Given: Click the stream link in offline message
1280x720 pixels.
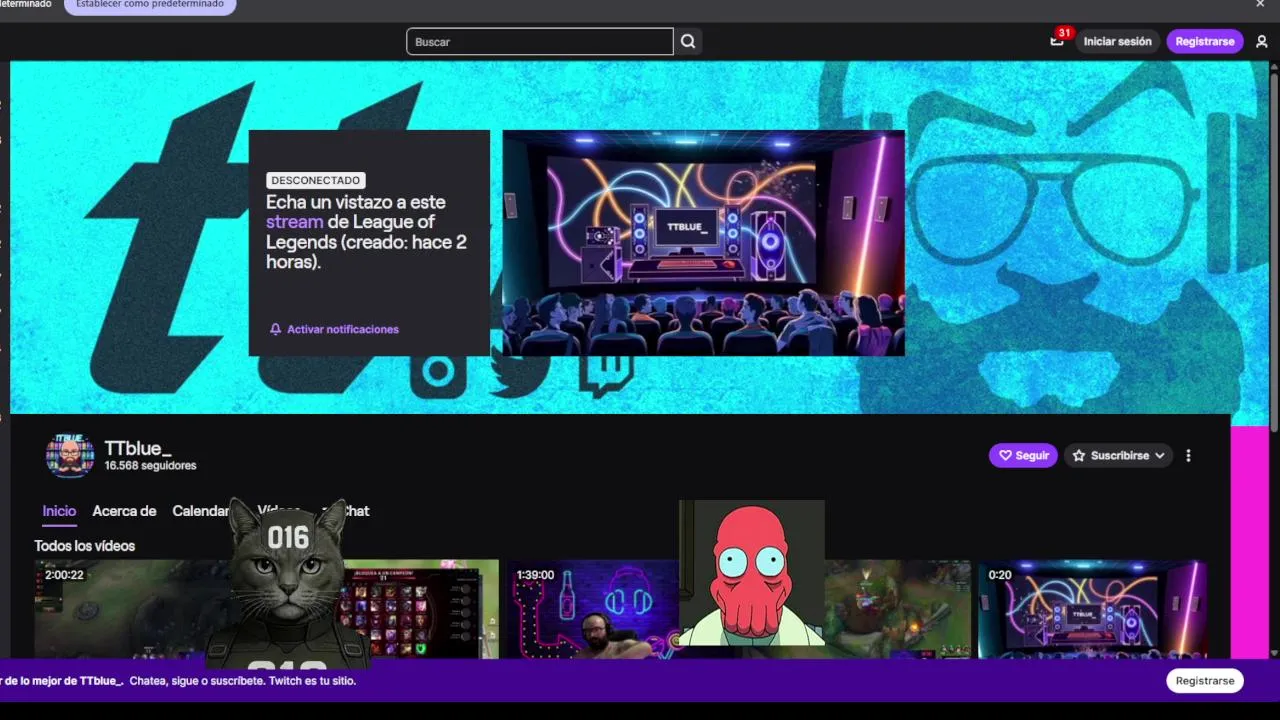Looking at the screenshot, I should point(294,222).
